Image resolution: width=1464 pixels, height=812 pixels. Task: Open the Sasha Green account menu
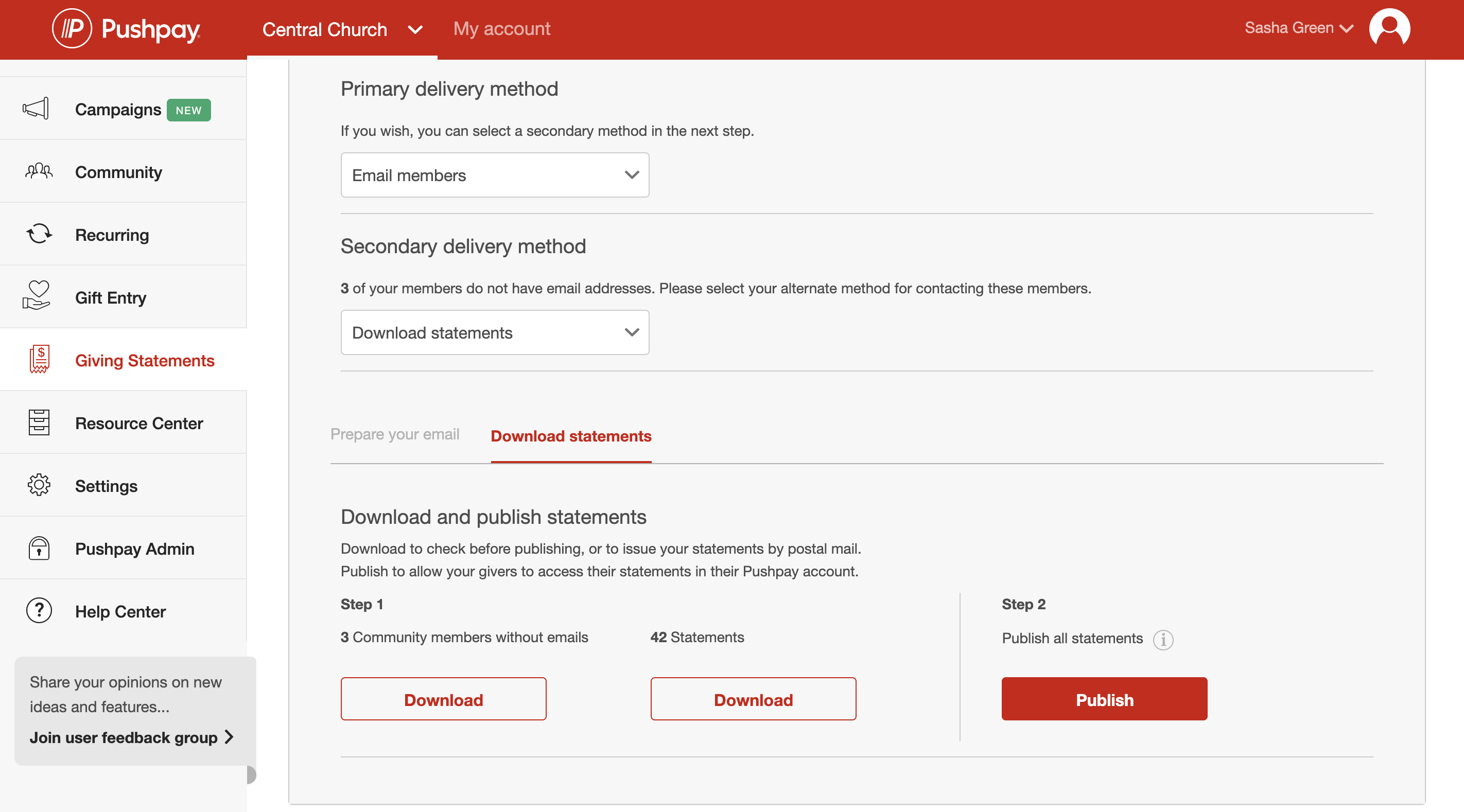click(x=1298, y=27)
